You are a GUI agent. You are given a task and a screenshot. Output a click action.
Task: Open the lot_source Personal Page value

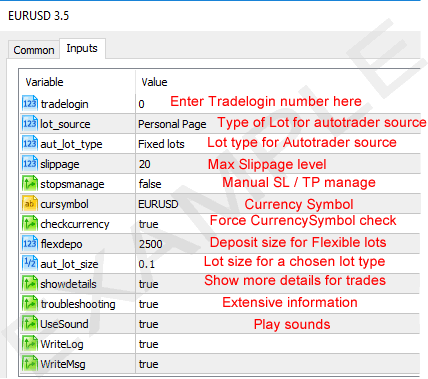coord(172,124)
